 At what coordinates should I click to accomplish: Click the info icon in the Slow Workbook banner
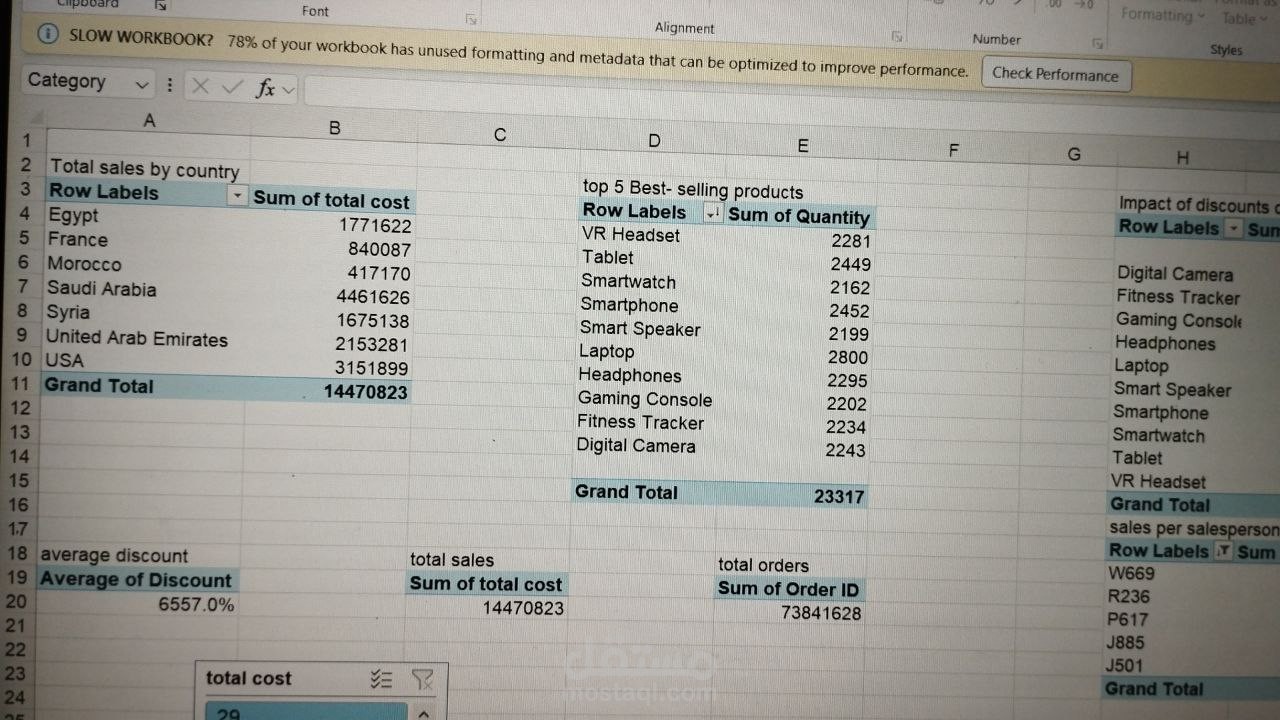point(47,36)
